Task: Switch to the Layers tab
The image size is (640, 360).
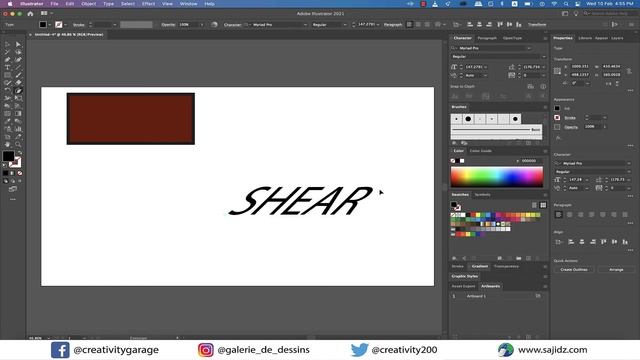Action: click(x=617, y=38)
